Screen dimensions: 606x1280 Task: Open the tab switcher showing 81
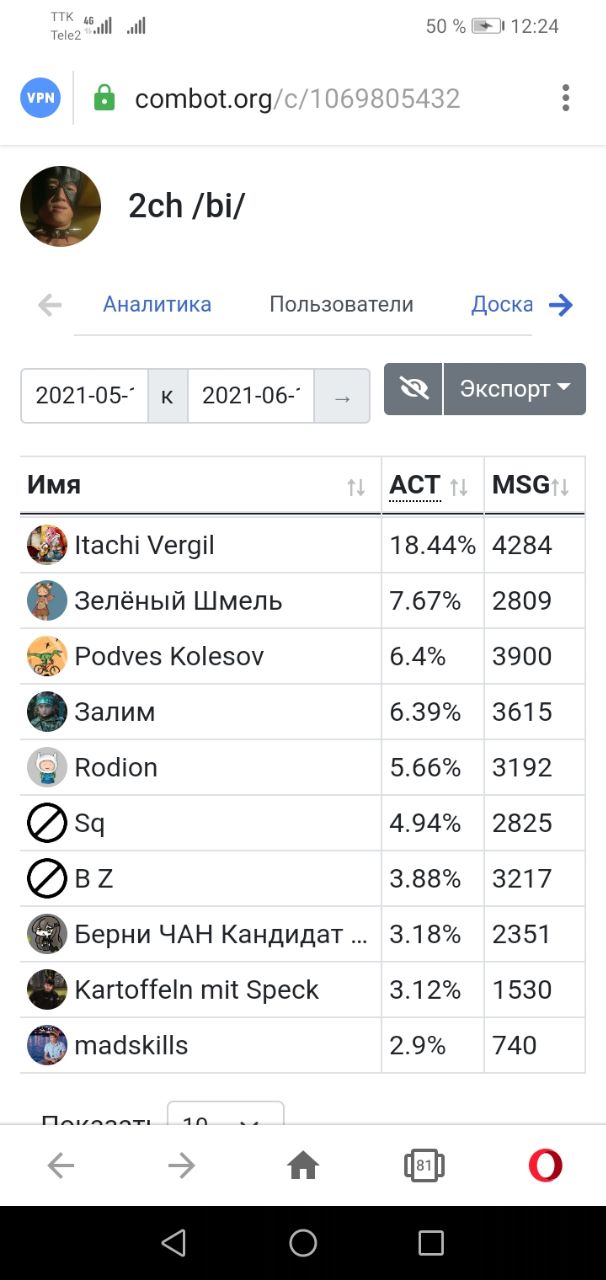(424, 1165)
